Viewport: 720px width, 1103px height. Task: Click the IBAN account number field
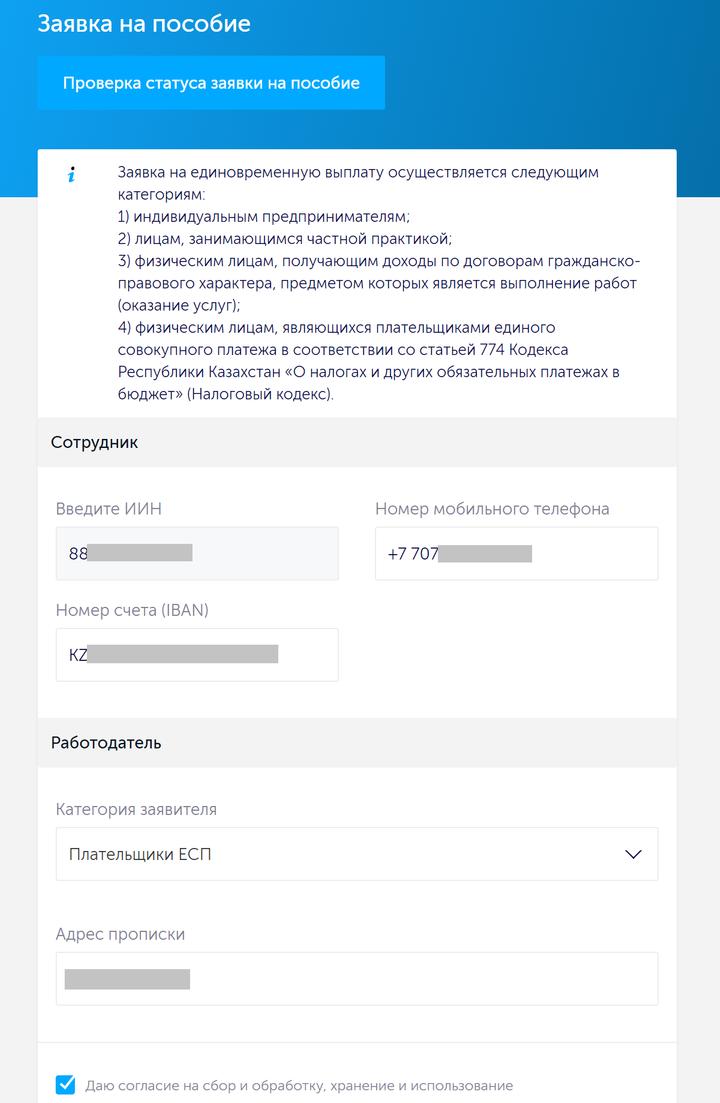tap(197, 654)
